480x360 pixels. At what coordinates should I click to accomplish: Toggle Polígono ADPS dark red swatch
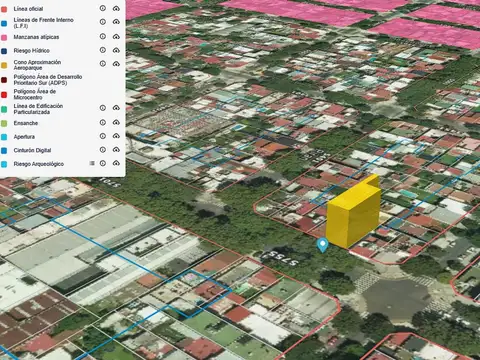click(x=4, y=80)
